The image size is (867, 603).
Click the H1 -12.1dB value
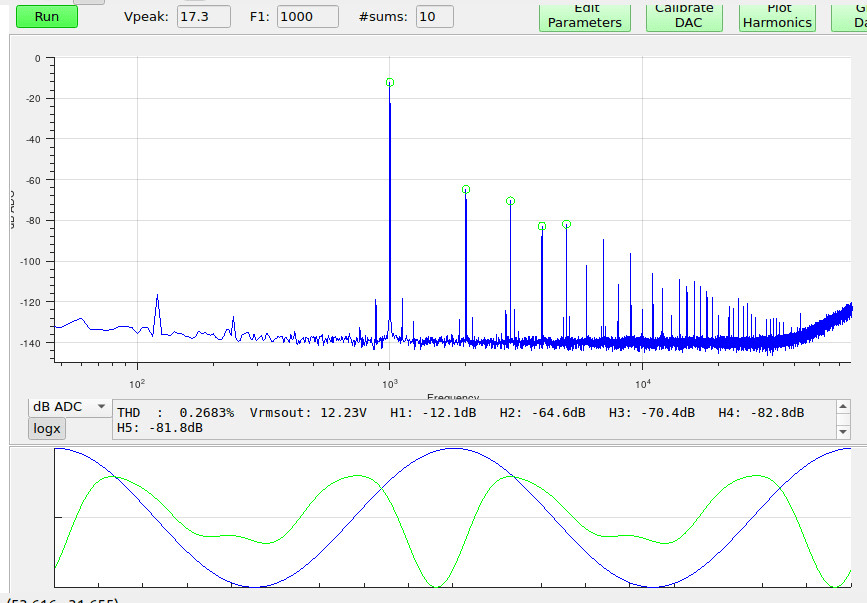(x=433, y=413)
